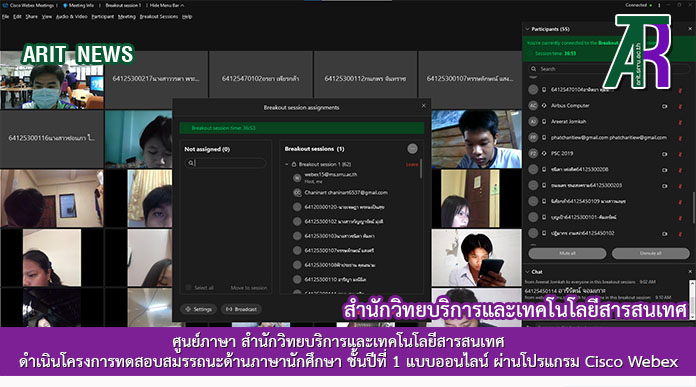
Task: Click the participants search magnifier icon
Action: coord(533,69)
